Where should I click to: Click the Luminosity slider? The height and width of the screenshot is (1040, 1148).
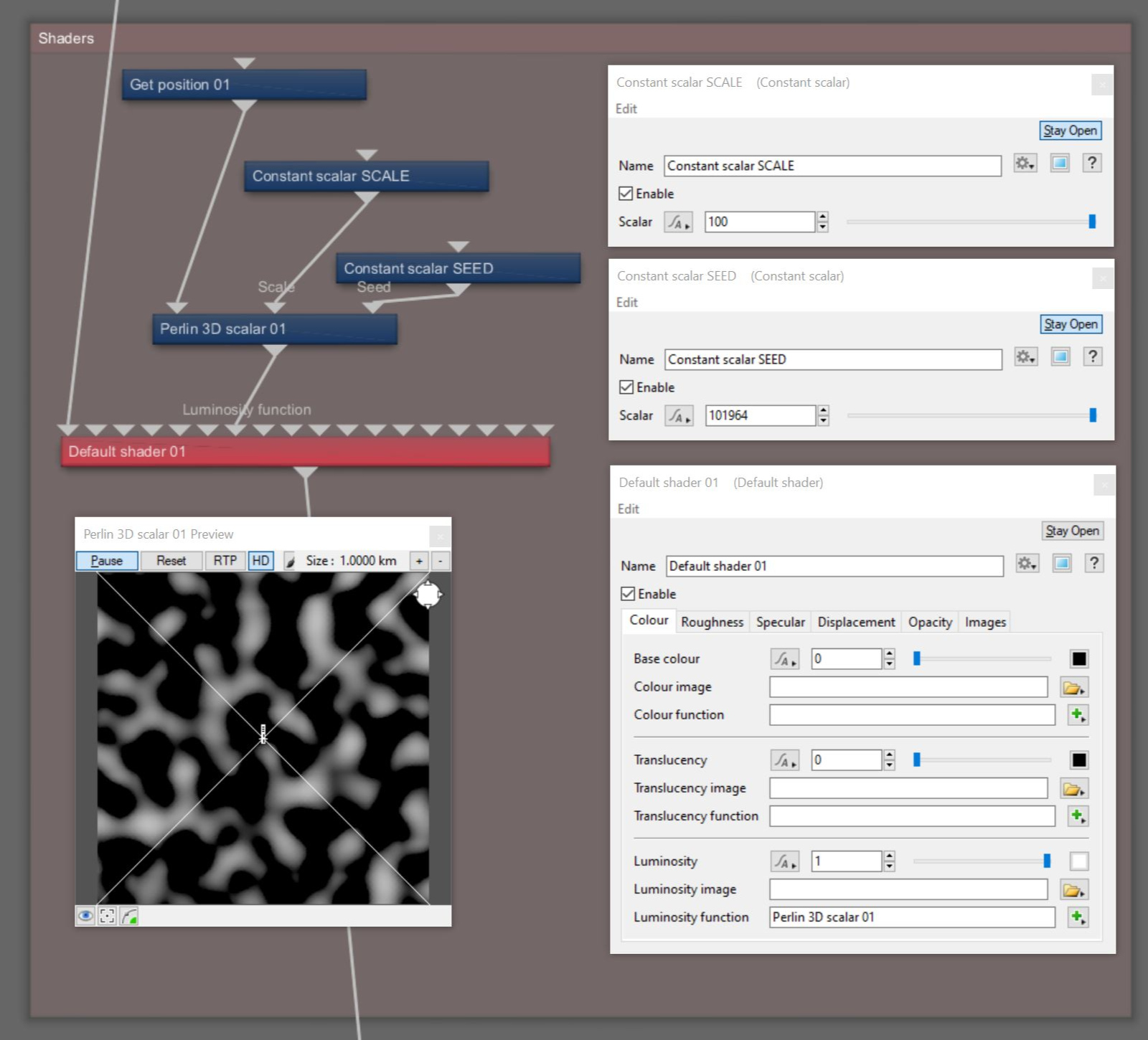[982, 861]
